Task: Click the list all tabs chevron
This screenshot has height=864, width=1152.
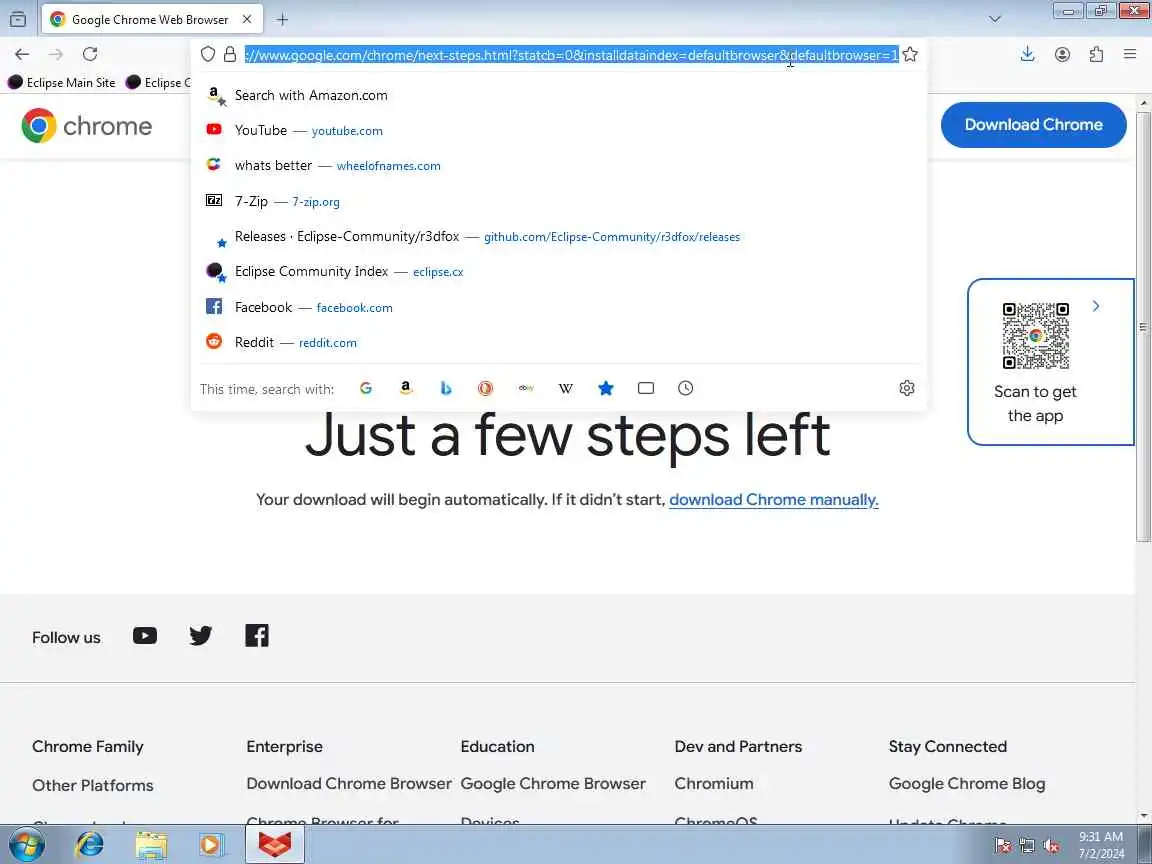Action: point(995,19)
